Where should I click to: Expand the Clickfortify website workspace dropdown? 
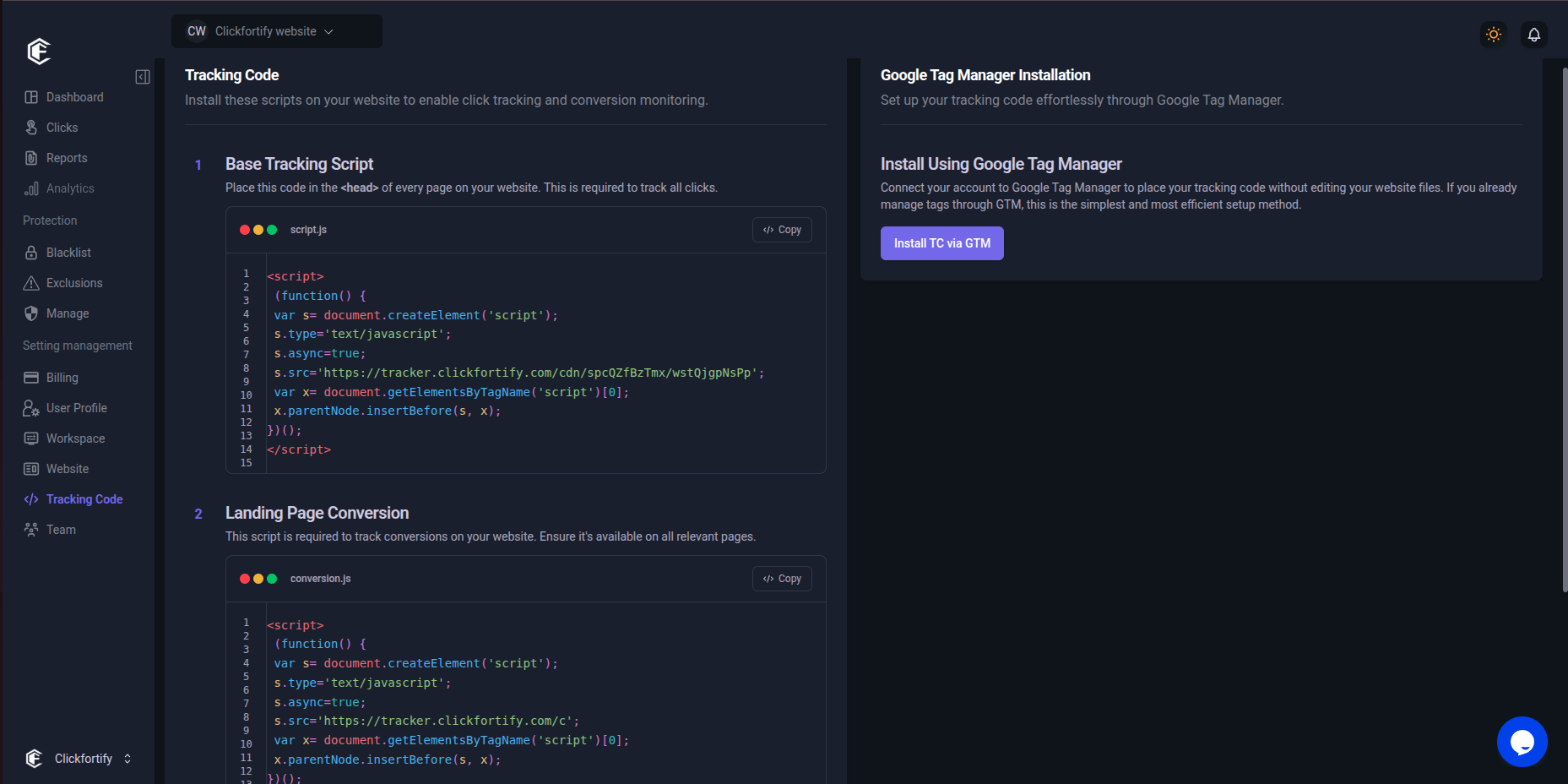(x=330, y=30)
